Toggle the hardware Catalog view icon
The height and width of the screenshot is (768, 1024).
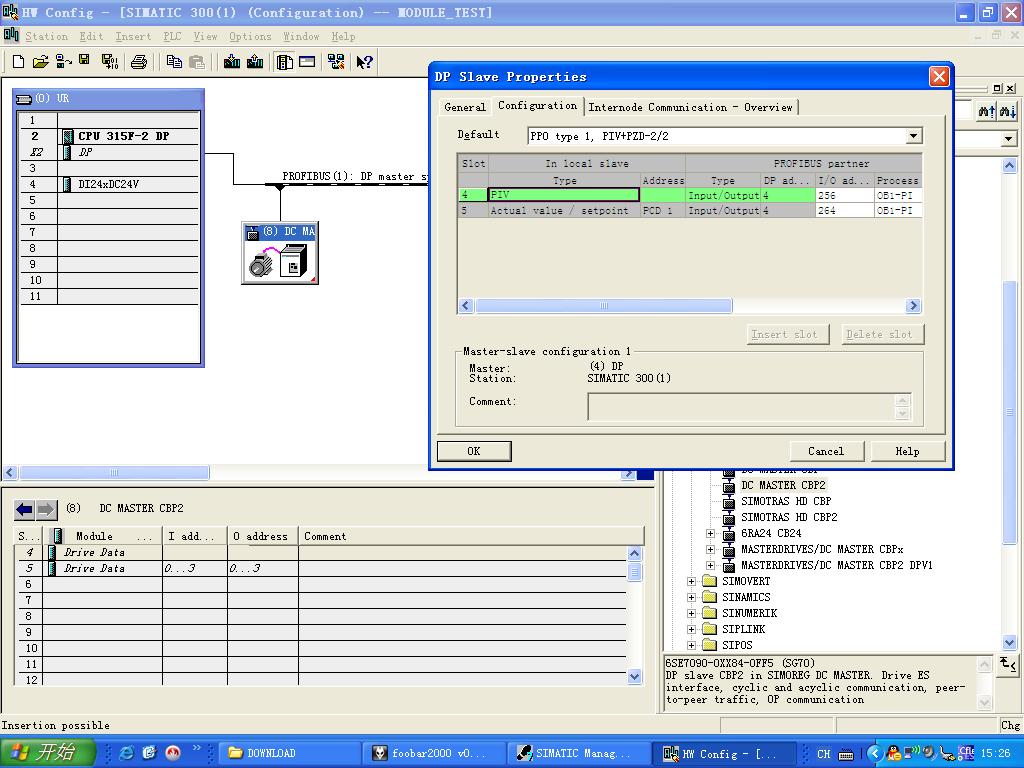[x=285, y=62]
